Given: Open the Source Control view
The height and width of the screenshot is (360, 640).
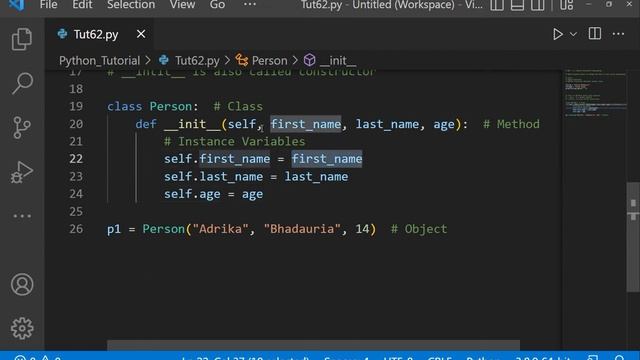Looking at the screenshot, I should point(22,127).
